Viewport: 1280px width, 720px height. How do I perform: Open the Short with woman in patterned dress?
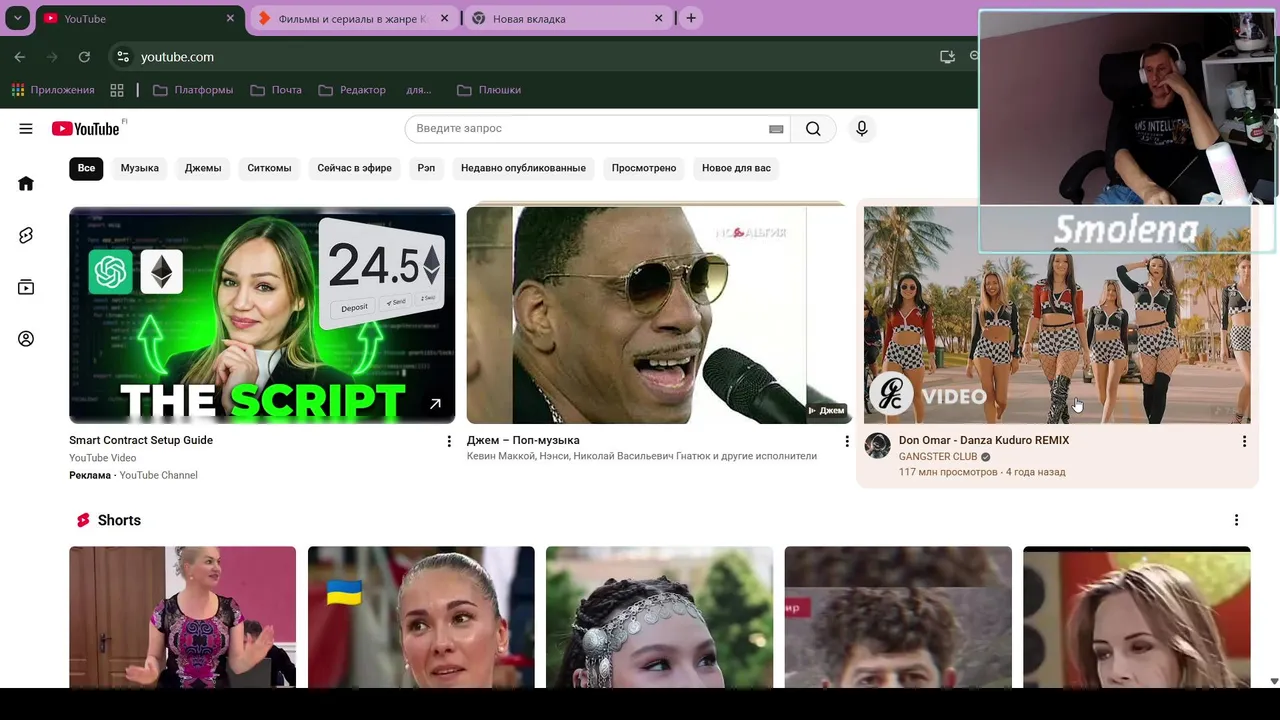point(182,617)
